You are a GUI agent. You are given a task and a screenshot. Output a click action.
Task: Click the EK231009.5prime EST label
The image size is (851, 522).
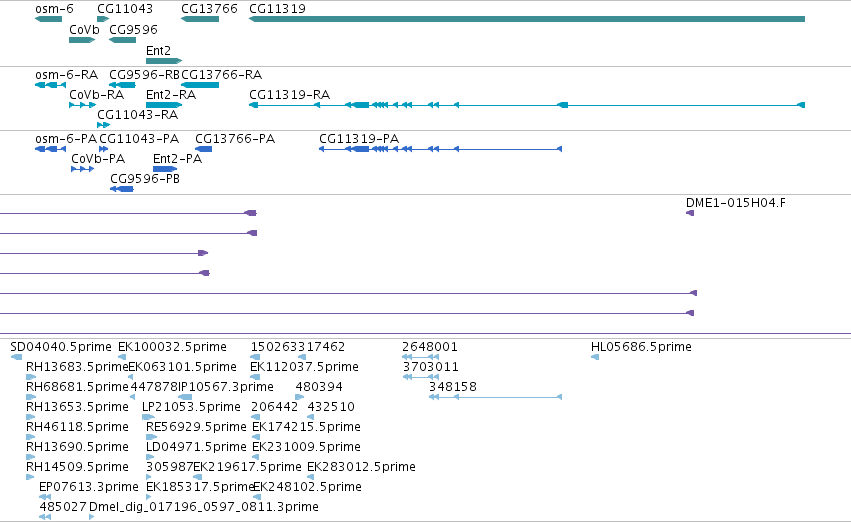tap(307, 447)
